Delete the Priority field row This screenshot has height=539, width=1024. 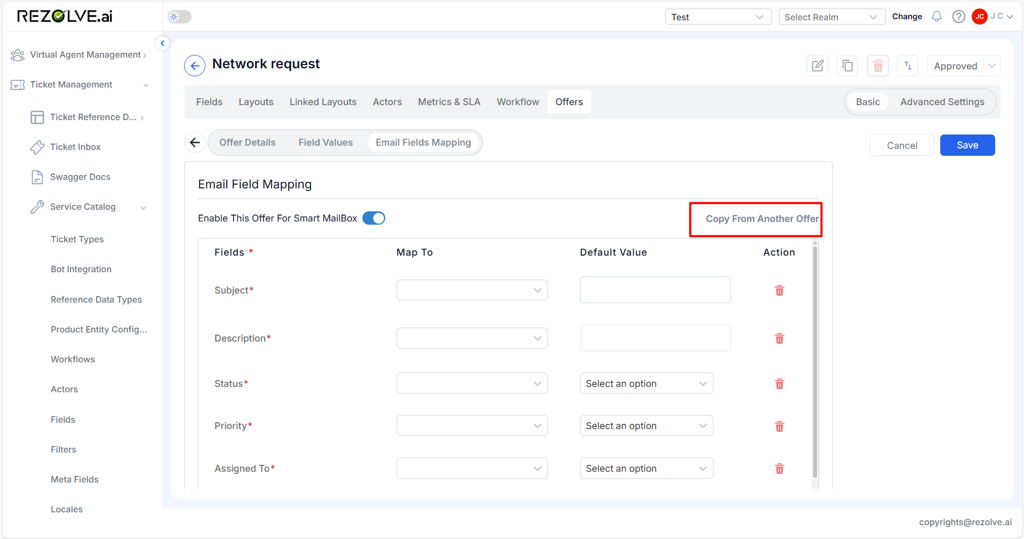point(779,426)
